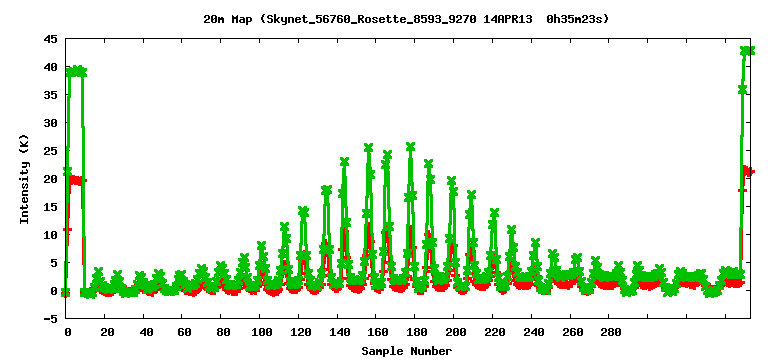Click the 45 tick label on y-axis
Viewport: 768px width, 360px height.
point(50,39)
